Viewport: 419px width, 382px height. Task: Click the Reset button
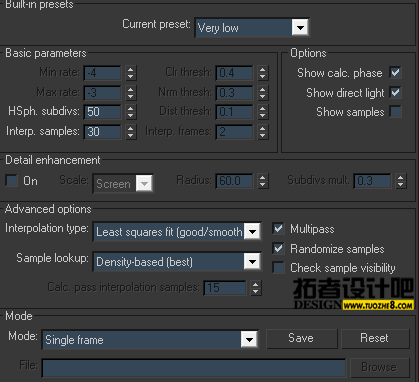click(x=375, y=338)
